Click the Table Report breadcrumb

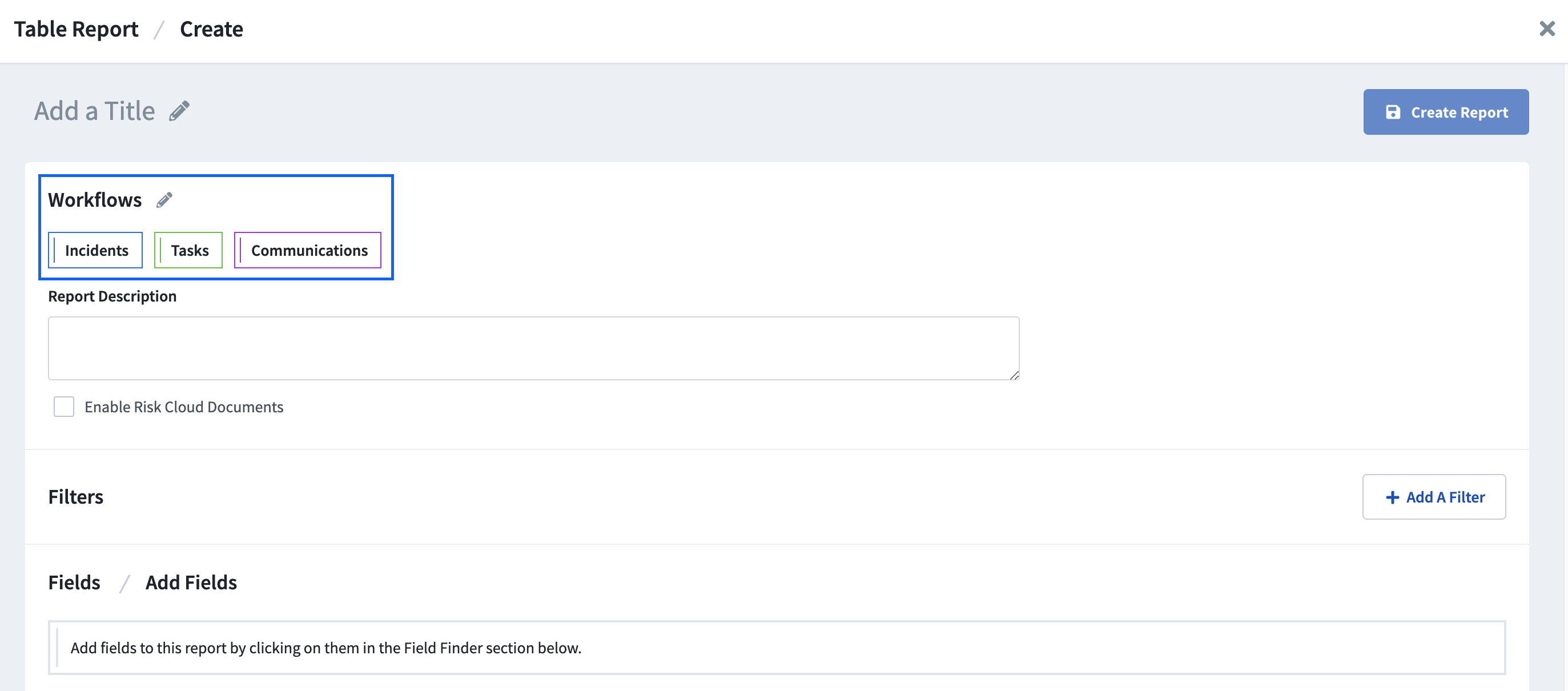[x=76, y=29]
